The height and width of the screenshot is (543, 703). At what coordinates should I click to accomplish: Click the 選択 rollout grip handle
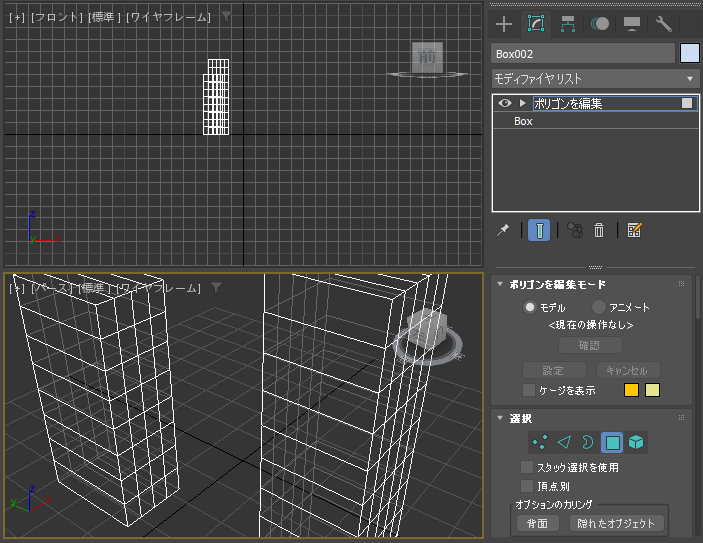click(681, 417)
